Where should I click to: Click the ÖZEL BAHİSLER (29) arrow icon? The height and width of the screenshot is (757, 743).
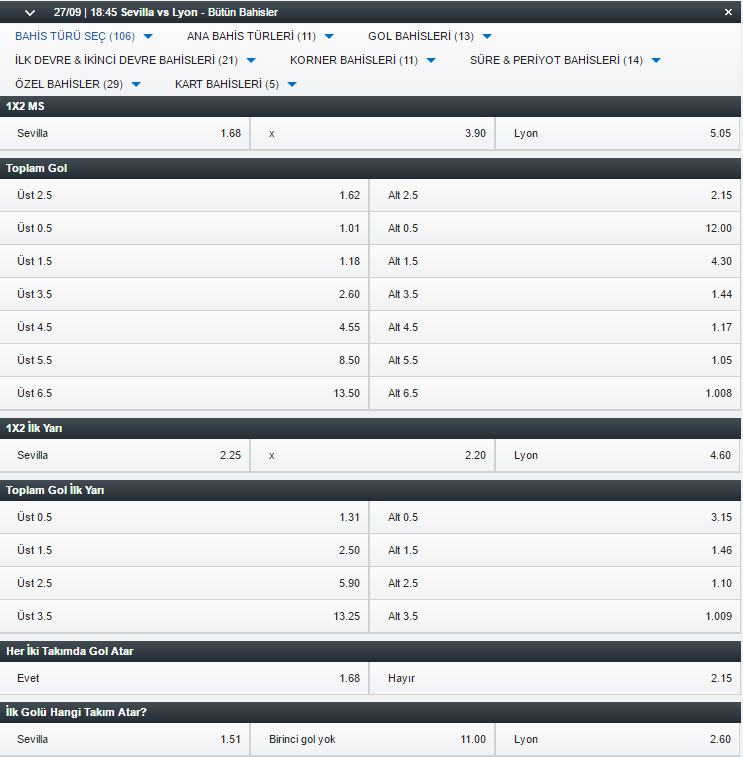[x=136, y=84]
